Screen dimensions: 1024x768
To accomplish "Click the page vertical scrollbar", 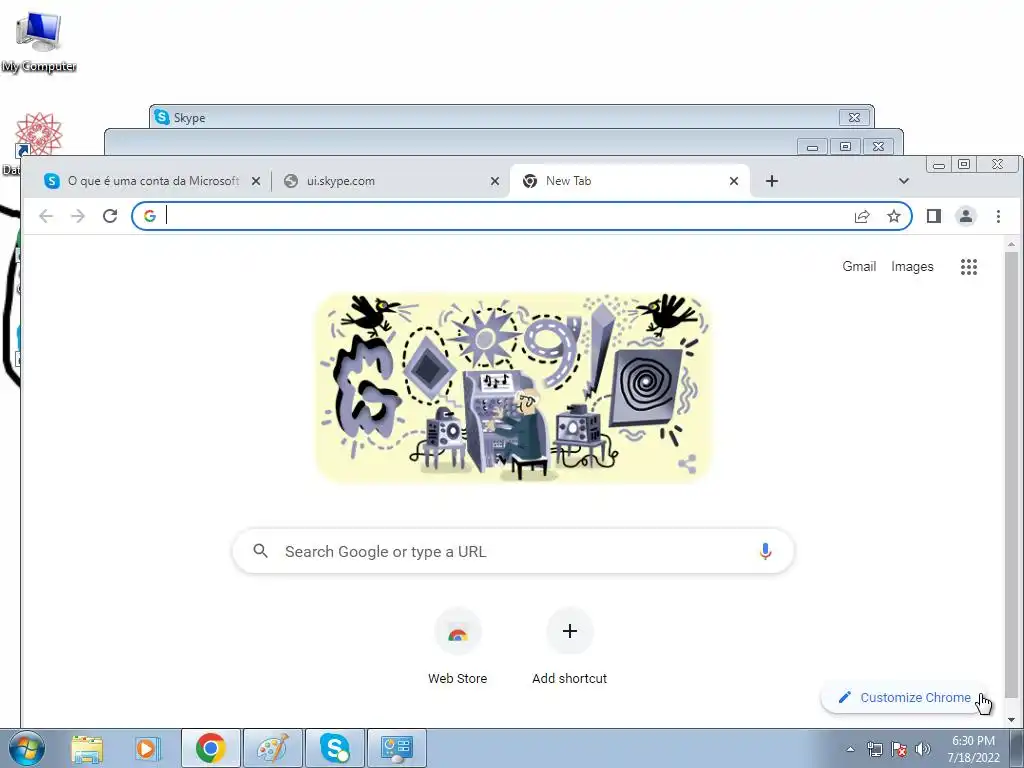I will point(1011,473).
